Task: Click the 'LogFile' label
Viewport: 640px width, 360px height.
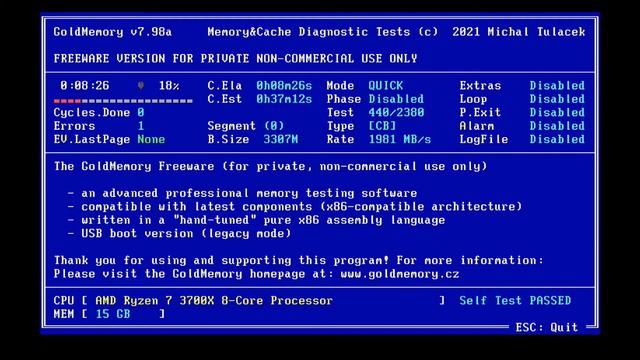Action: click(484, 140)
